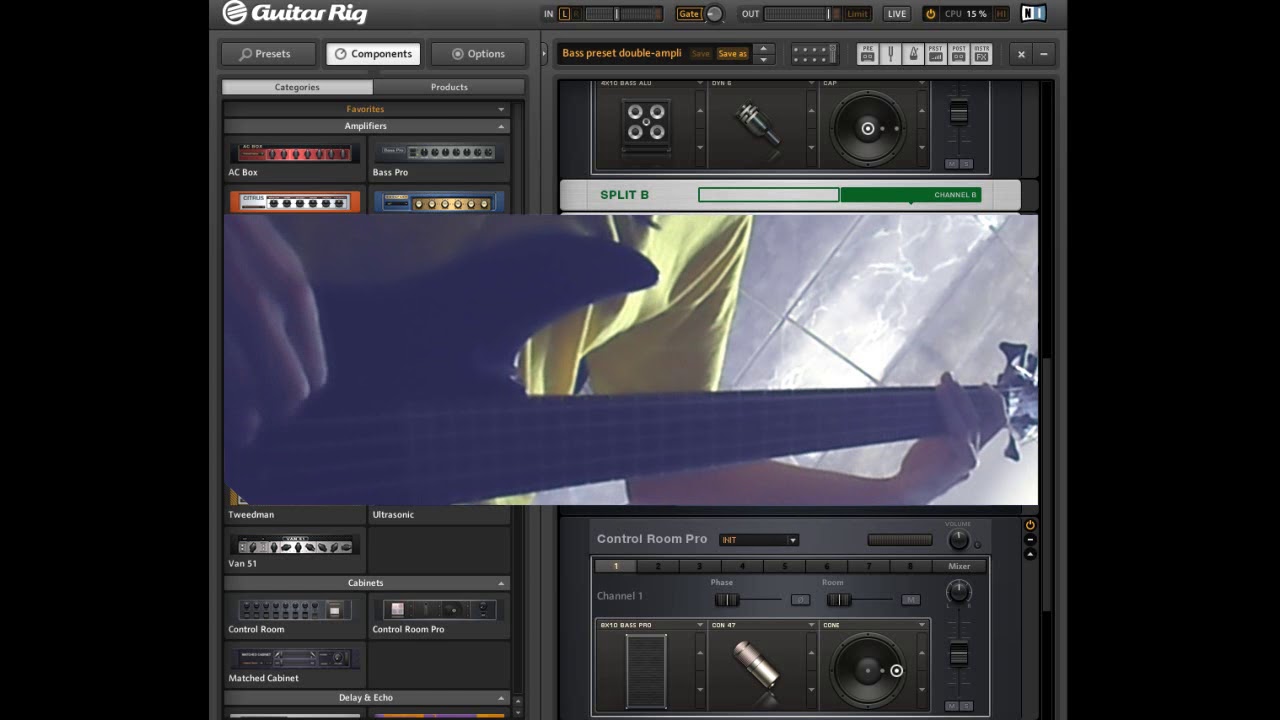The width and height of the screenshot is (1280, 720).
Task: Click the Native Instruments NI logo
Action: 1033,14
